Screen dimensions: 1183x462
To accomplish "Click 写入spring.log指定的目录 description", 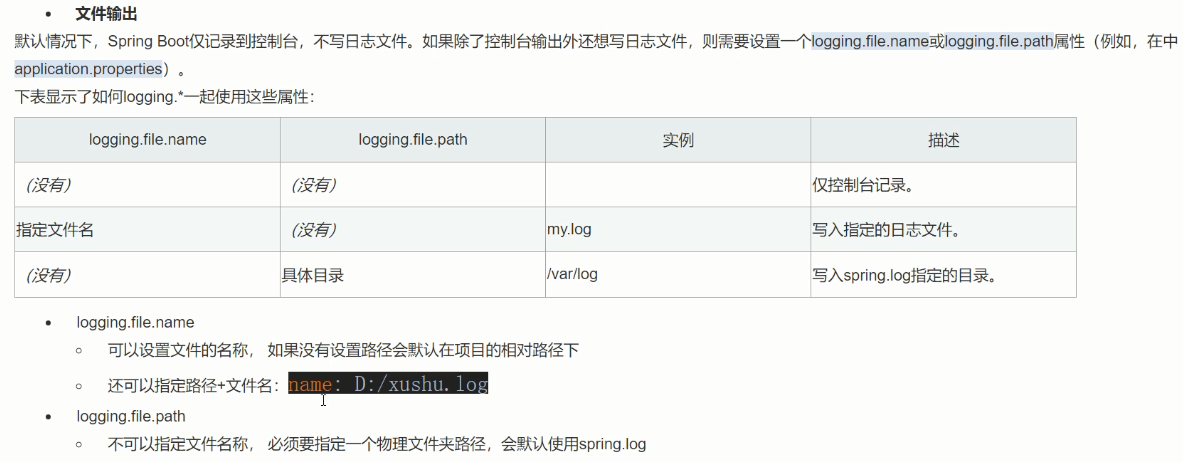I will pyautogui.click(x=905, y=275).
